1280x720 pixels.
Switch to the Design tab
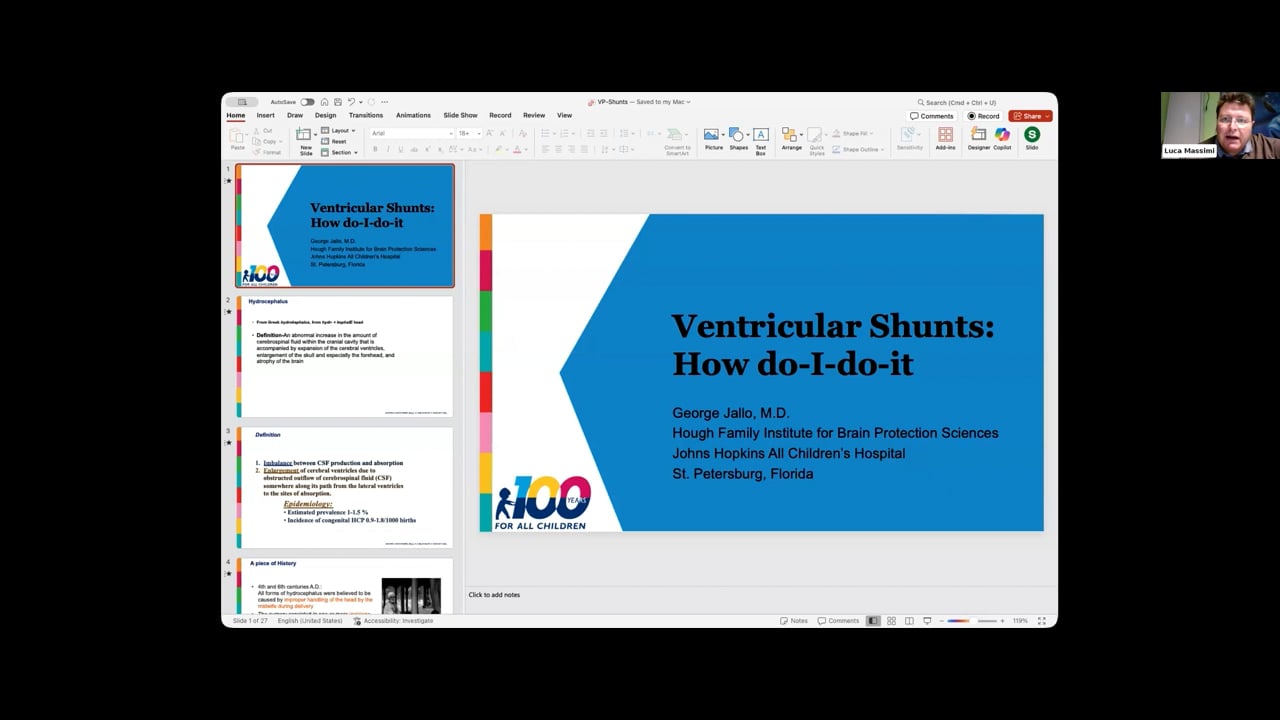(326, 115)
